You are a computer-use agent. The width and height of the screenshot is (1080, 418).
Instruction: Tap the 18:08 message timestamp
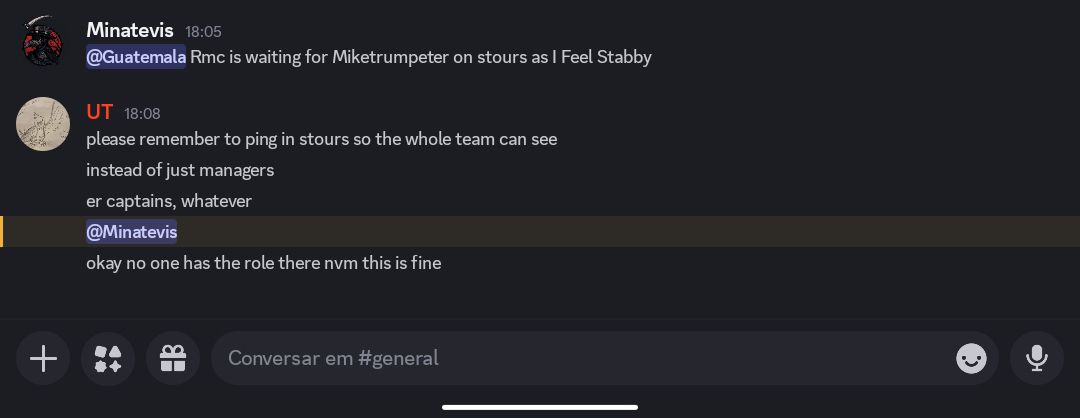tap(142, 114)
